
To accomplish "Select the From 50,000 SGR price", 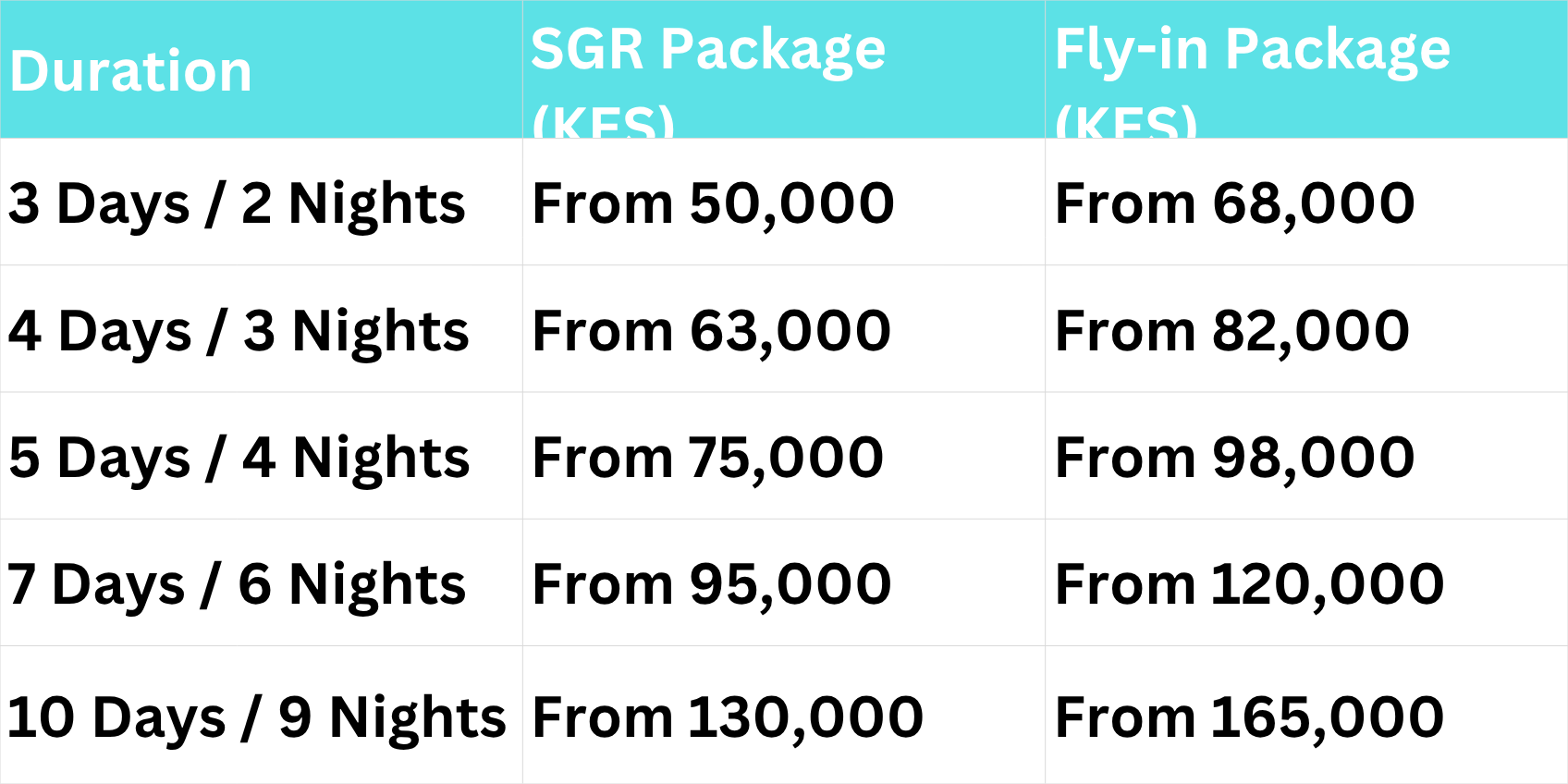I will tap(713, 203).
